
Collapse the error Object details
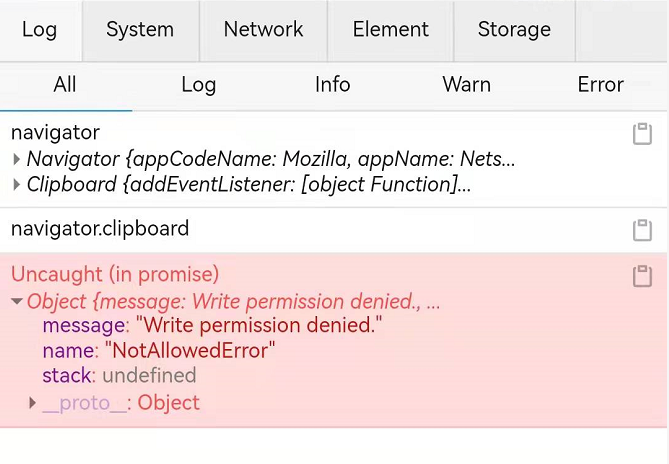click(17, 302)
